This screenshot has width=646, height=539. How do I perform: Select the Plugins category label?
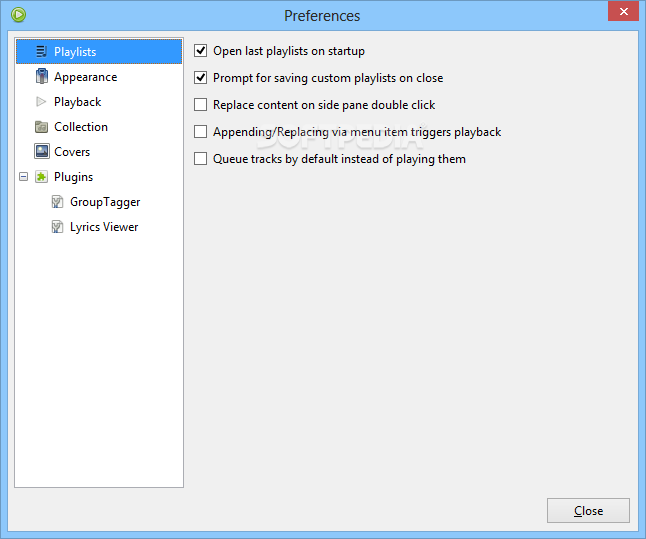[73, 177]
